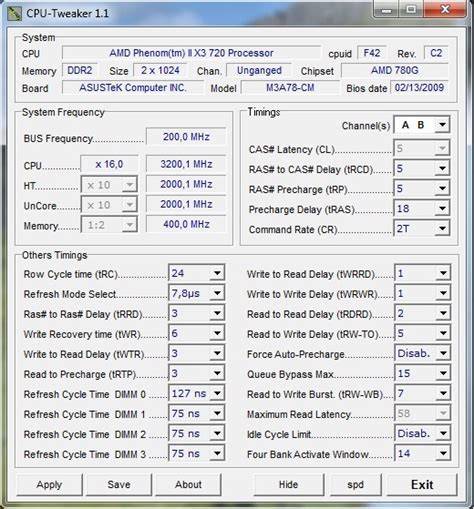Open Refresh Cycle Time DIMM 0 dropdown
This screenshot has height=509, width=474.
click(197, 393)
